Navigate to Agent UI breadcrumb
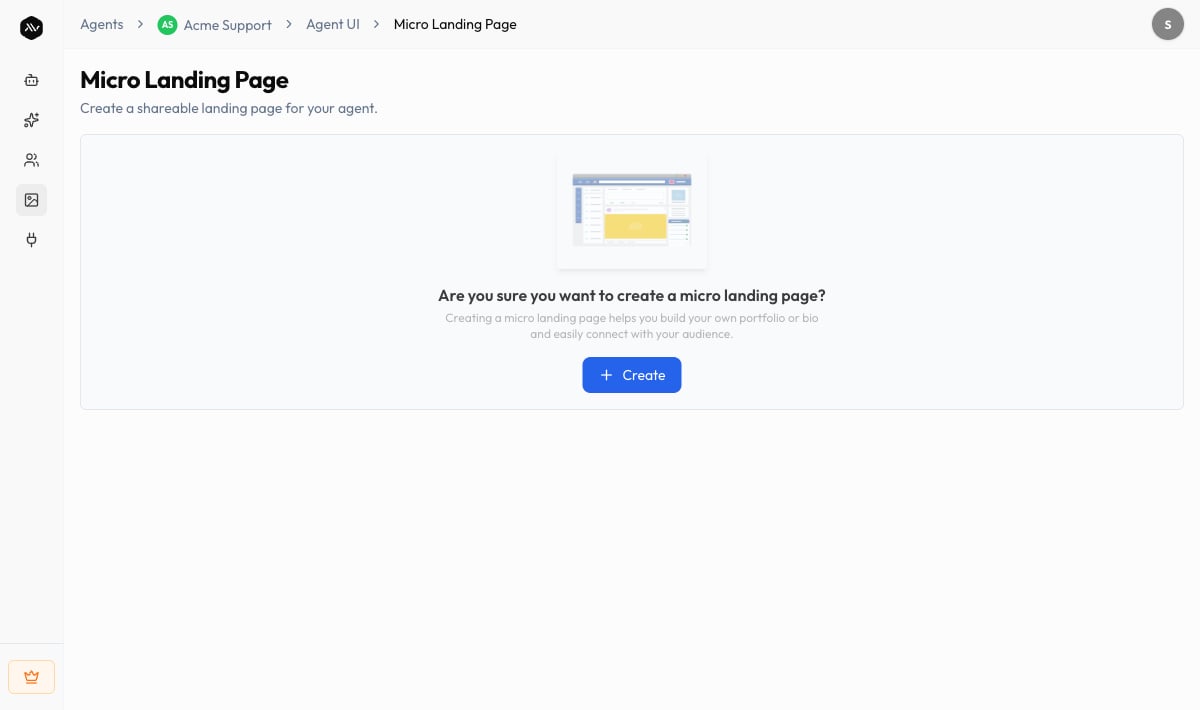 (x=333, y=24)
